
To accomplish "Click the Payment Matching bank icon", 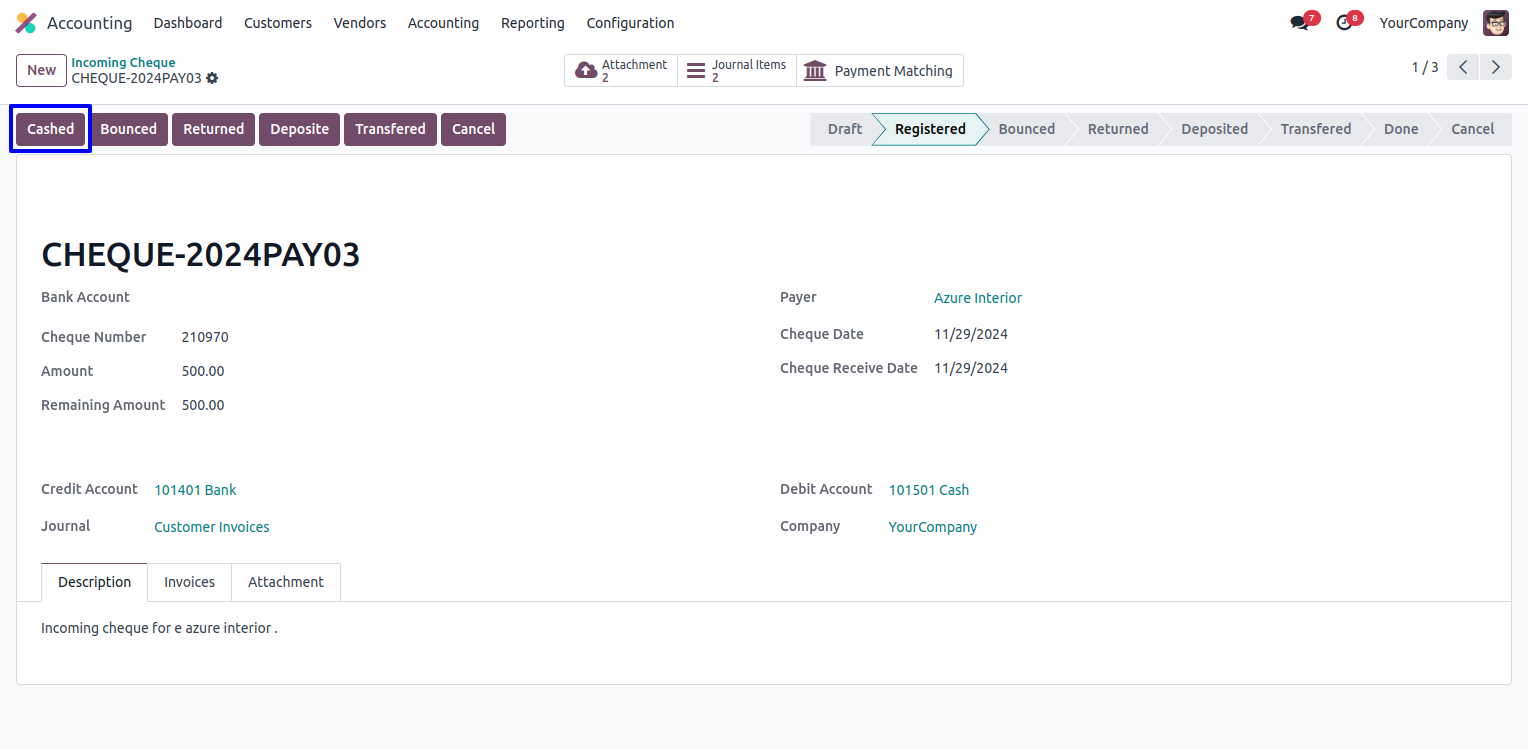I will [x=815, y=71].
